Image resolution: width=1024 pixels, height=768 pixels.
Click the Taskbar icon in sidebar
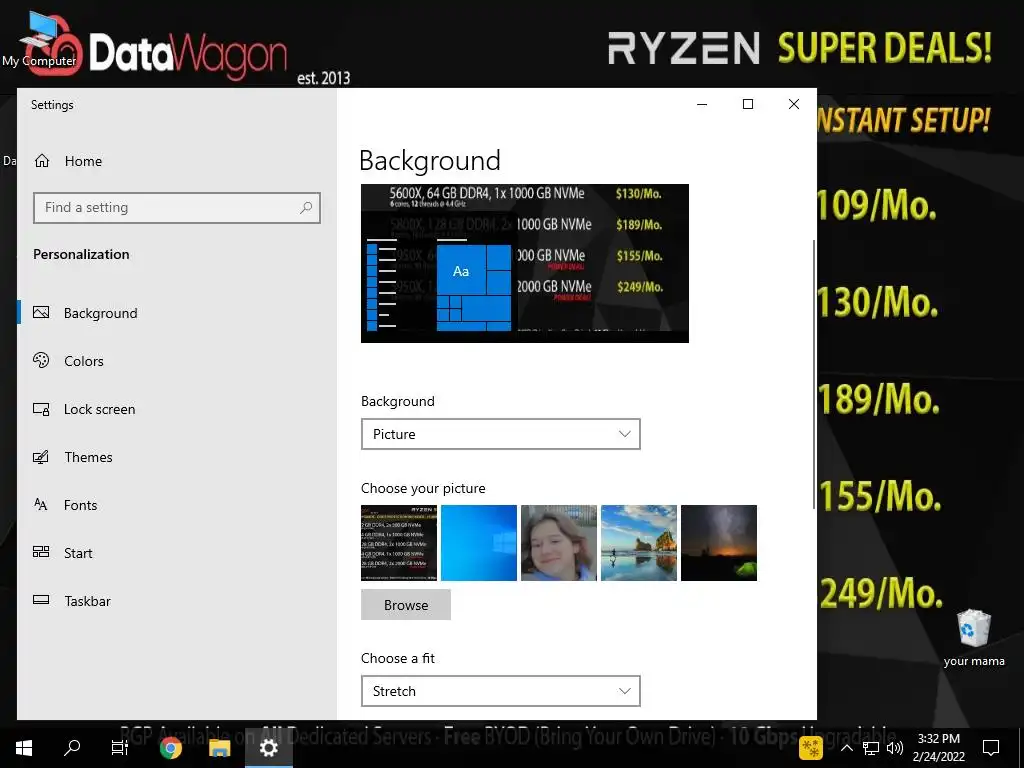coord(41,600)
